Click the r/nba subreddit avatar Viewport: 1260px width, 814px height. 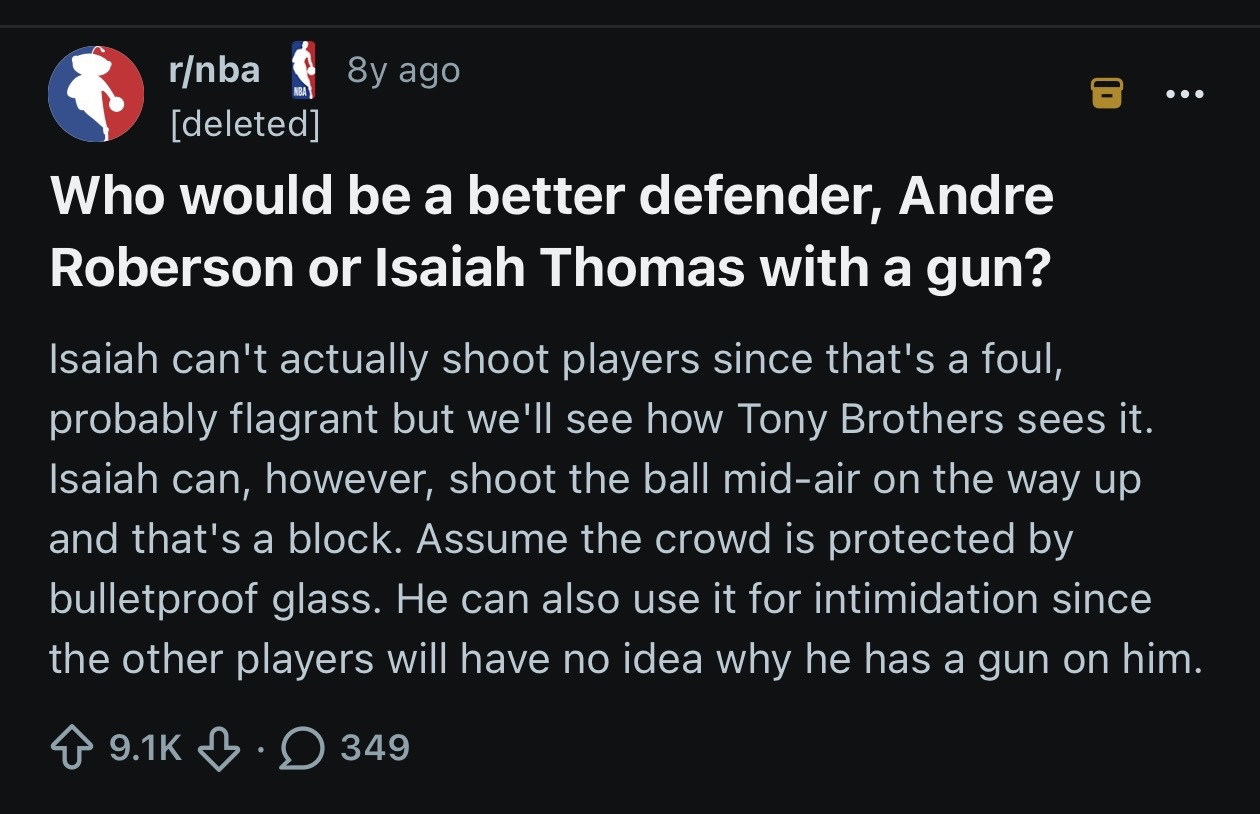point(96,94)
